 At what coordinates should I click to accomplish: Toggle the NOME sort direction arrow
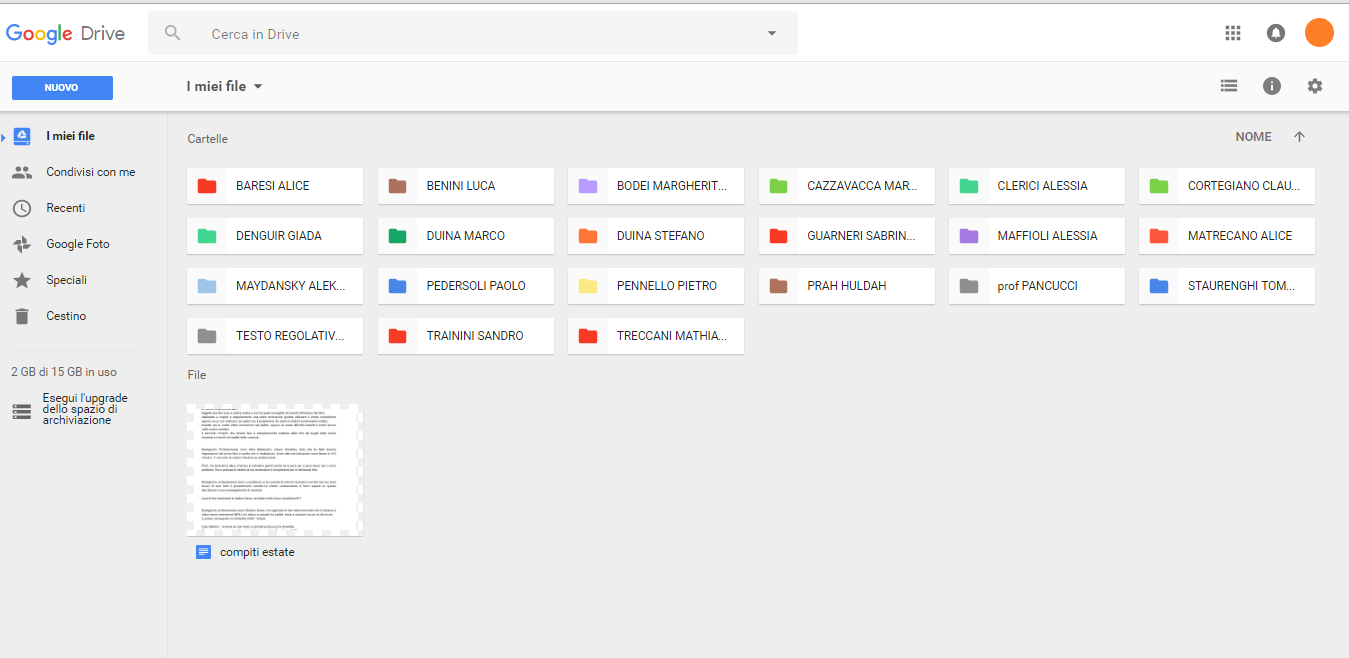pyautogui.click(x=1299, y=136)
